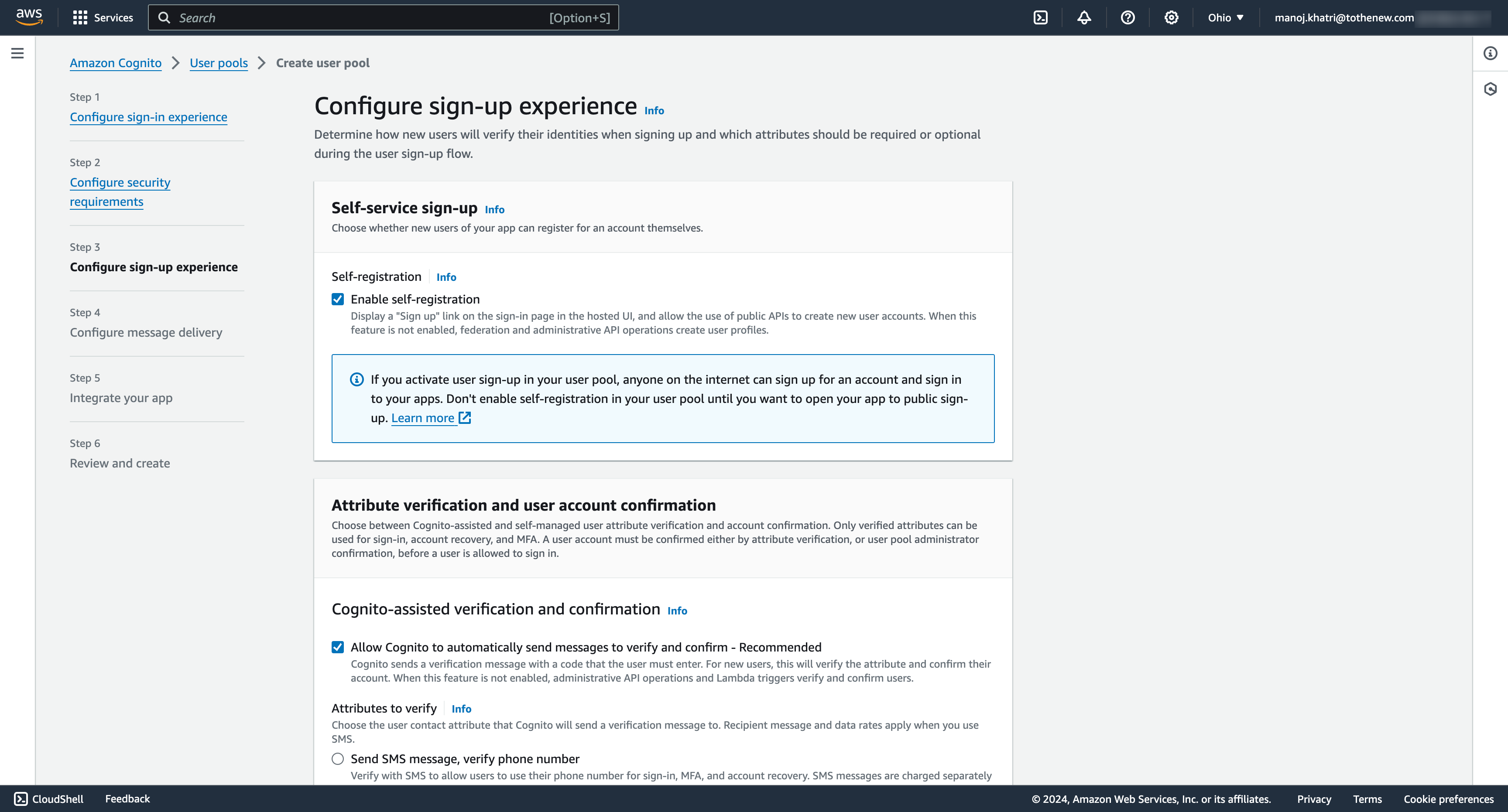The height and width of the screenshot is (812, 1508).
Task: Click the search bar icon
Action: (x=163, y=17)
